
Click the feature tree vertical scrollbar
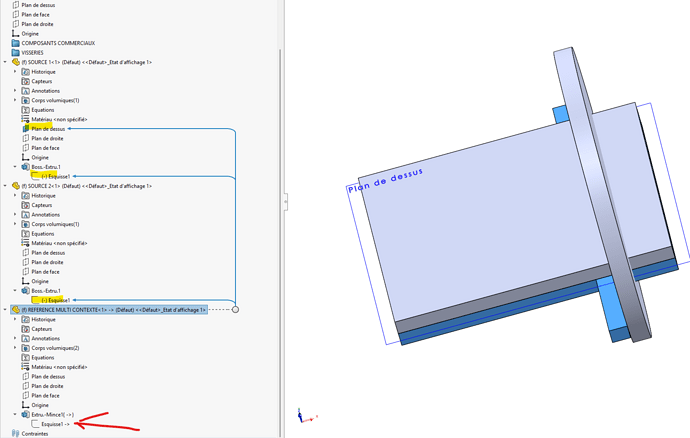pyautogui.click(x=280, y=242)
